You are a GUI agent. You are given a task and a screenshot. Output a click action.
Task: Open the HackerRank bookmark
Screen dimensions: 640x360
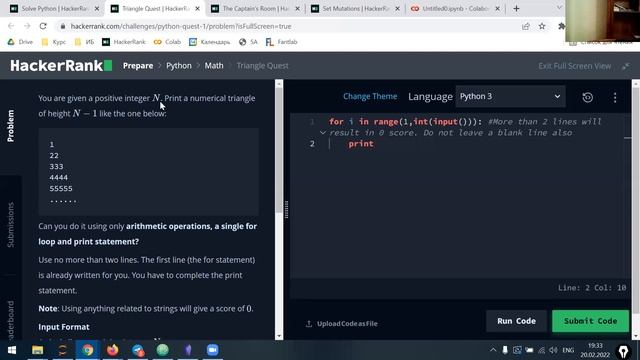124,42
